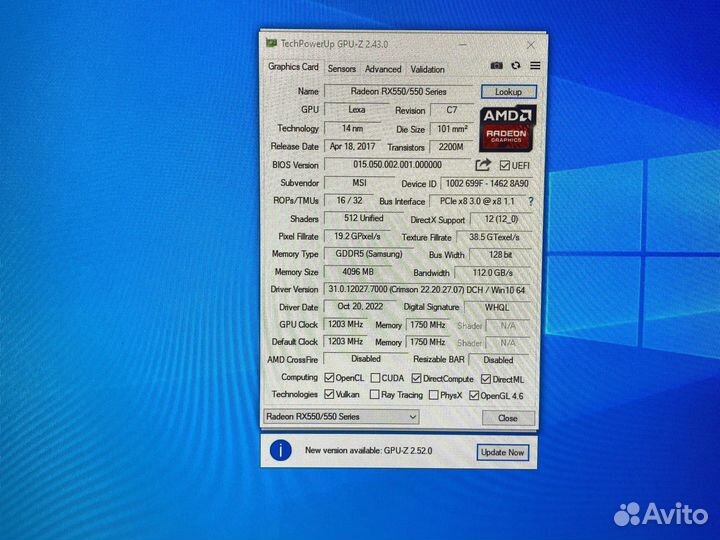
Task: Click the Memory Size value 4096 MB
Action: tap(358, 272)
